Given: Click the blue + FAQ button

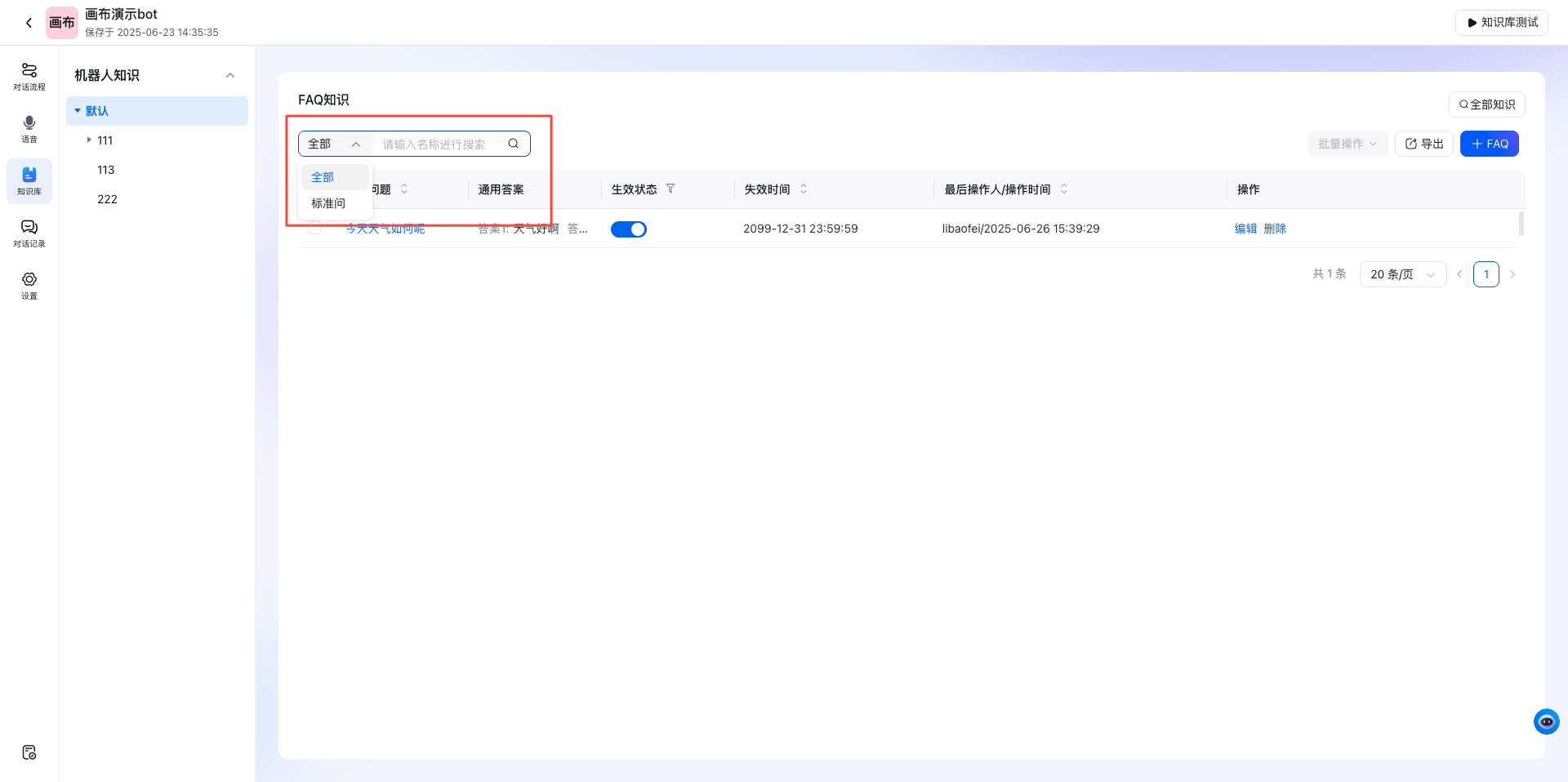Looking at the screenshot, I should pyautogui.click(x=1489, y=144).
